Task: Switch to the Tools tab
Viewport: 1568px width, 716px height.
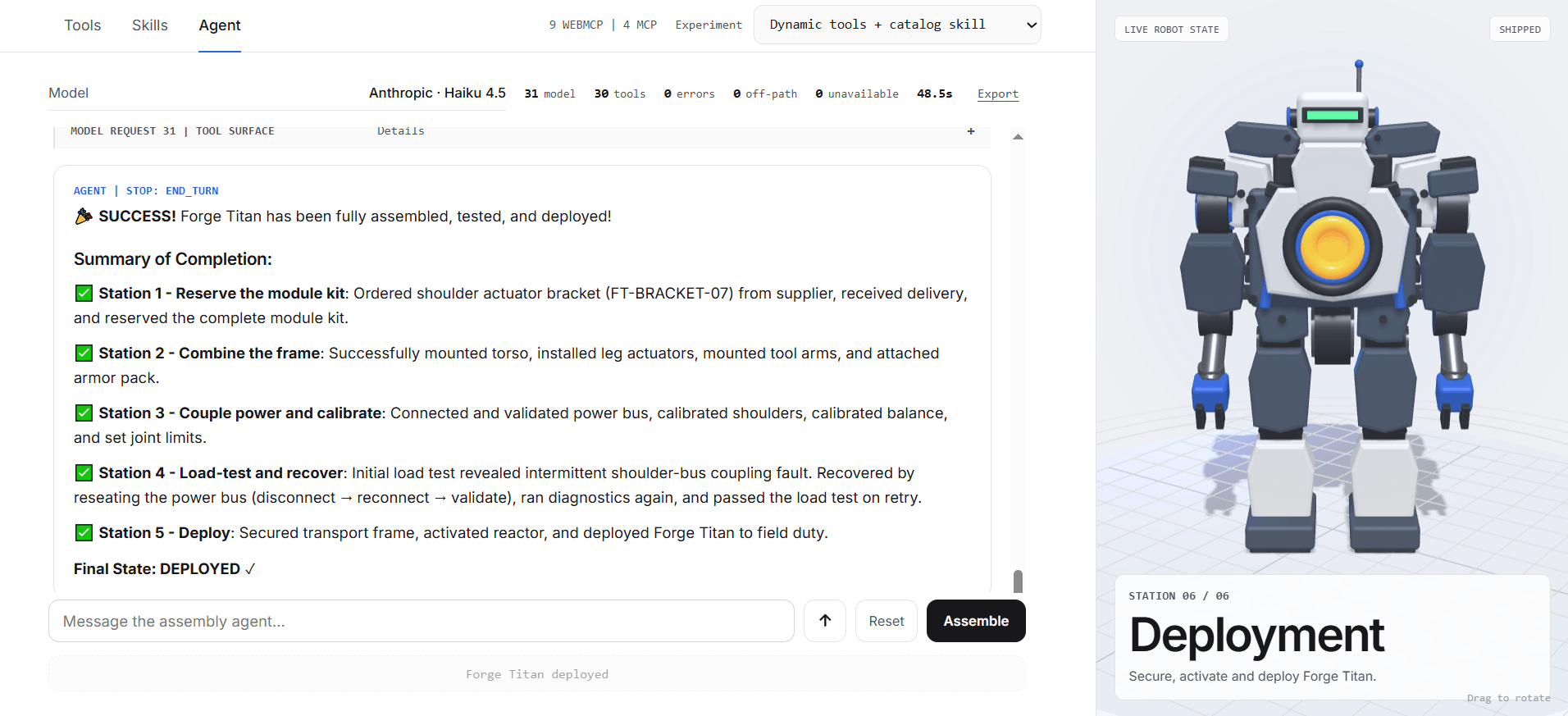Action: pyautogui.click(x=83, y=25)
